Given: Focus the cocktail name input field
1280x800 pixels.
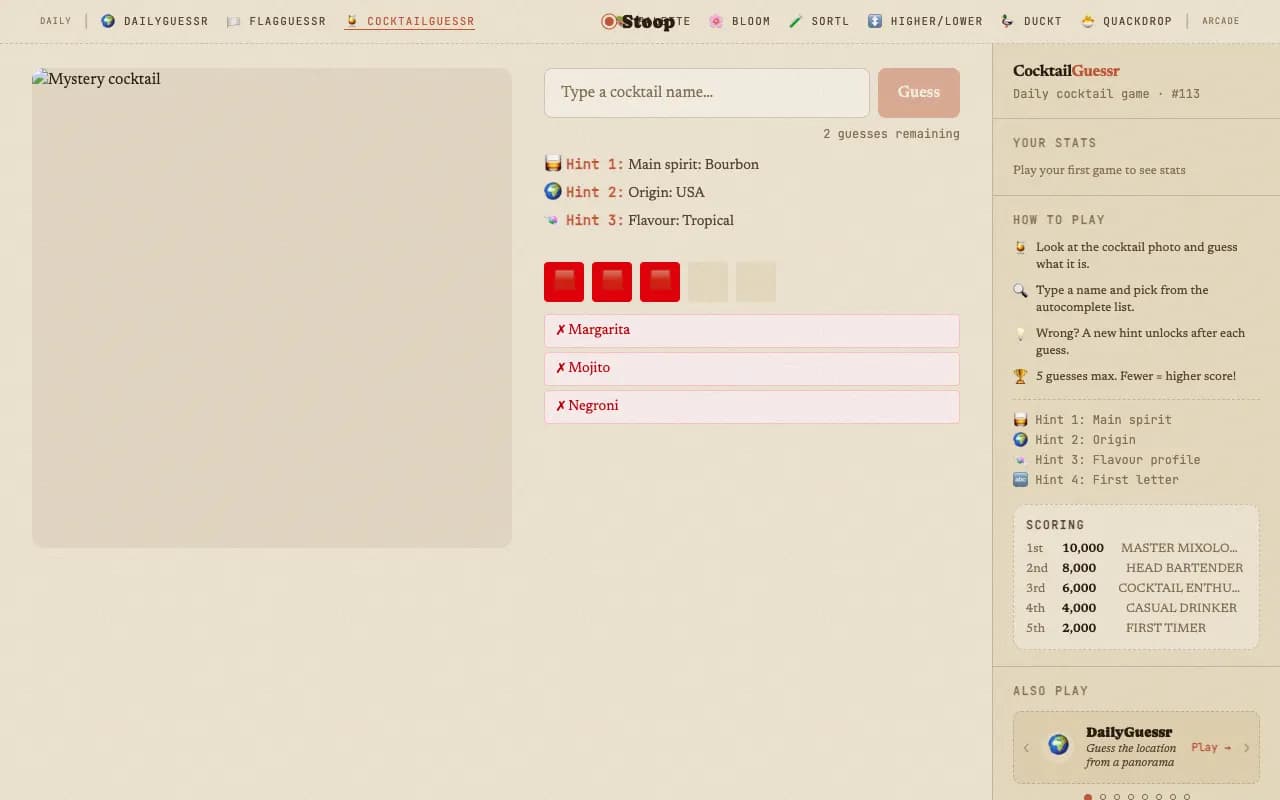Looking at the screenshot, I should point(707,93).
